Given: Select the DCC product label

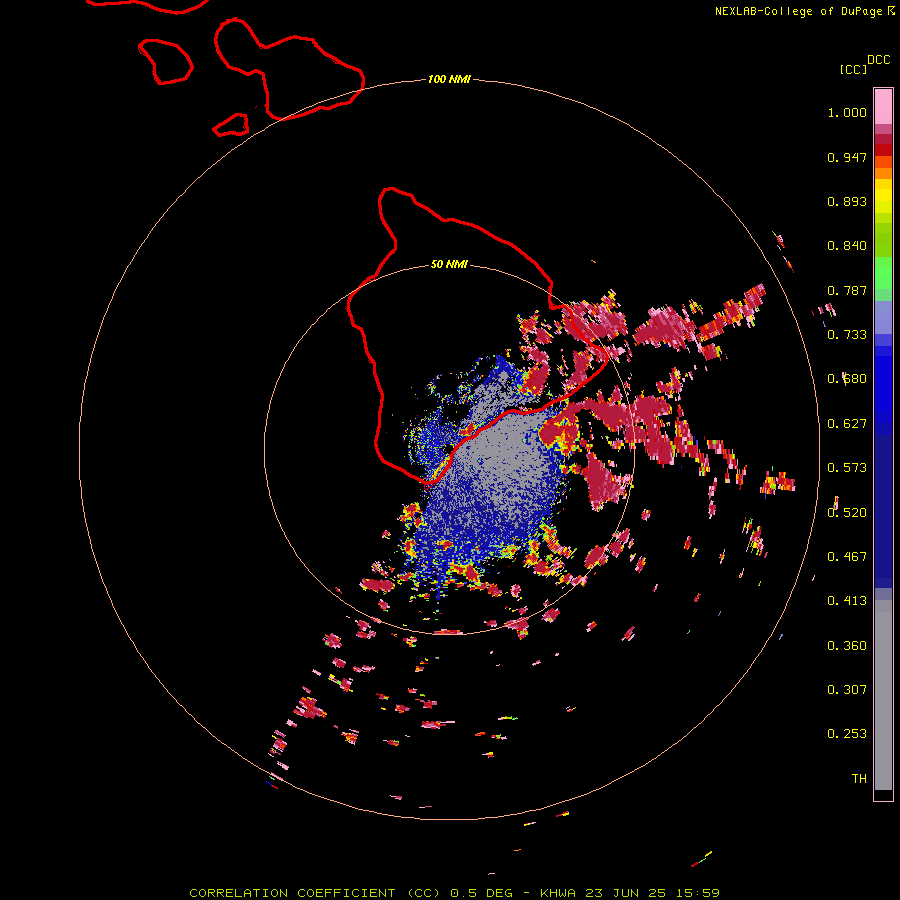Looking at the screenshot, I should [879, 60].
